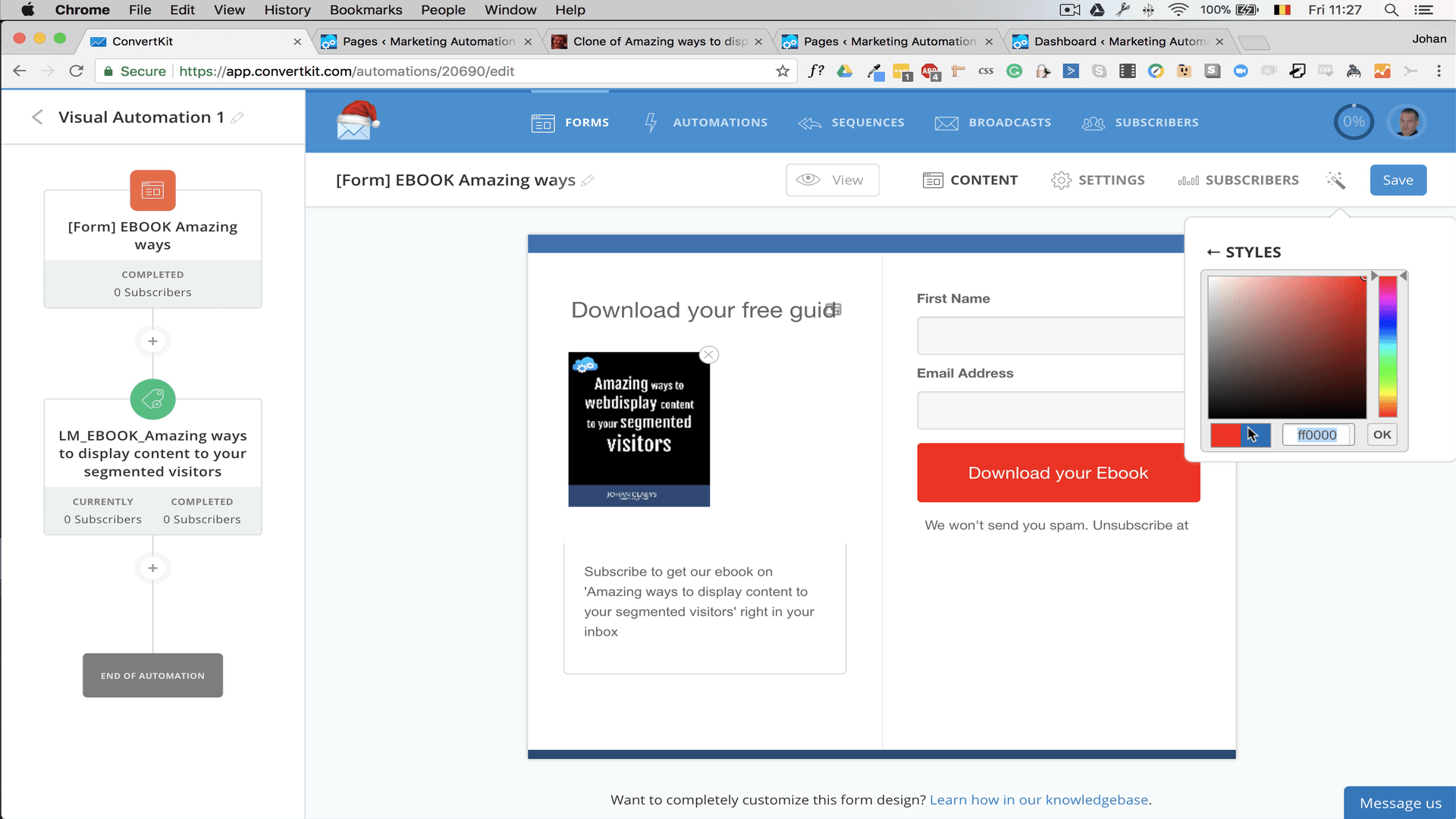Expand the plus node below LM_EBOOK sequence
The height and width of the screenshot is (819, 1456).
coord(152,568)
